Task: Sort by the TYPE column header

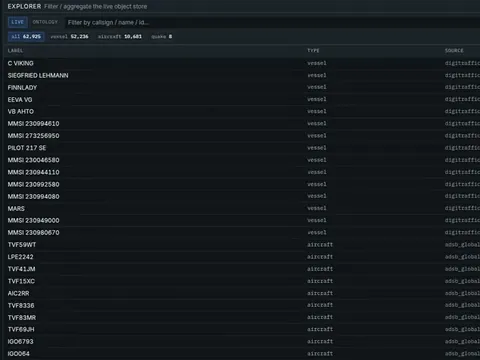Action: [313, 51]
